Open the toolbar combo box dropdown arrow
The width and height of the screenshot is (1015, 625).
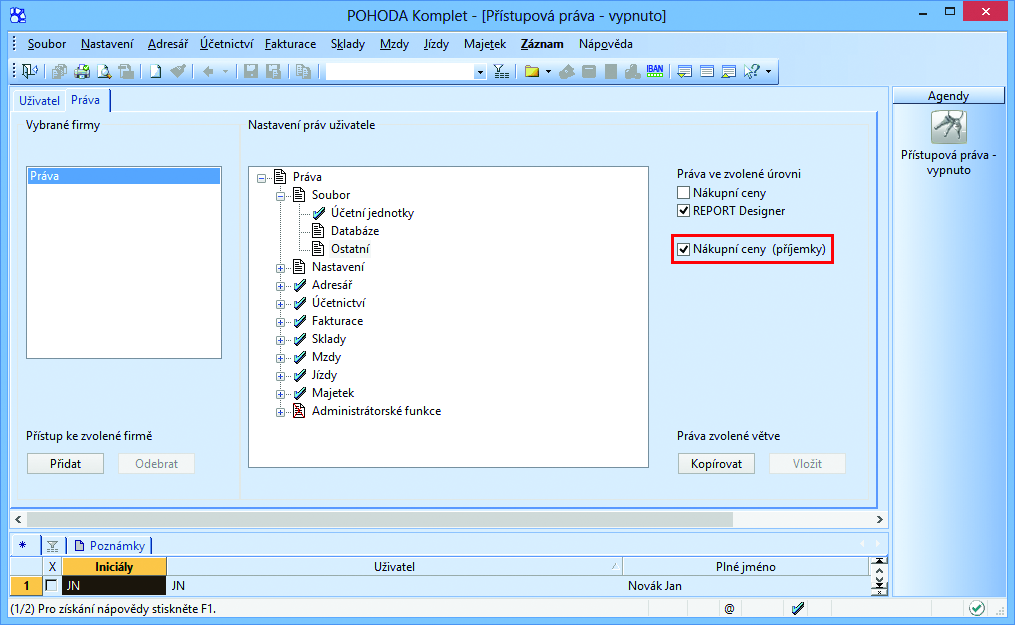click(x=480, y=72)
